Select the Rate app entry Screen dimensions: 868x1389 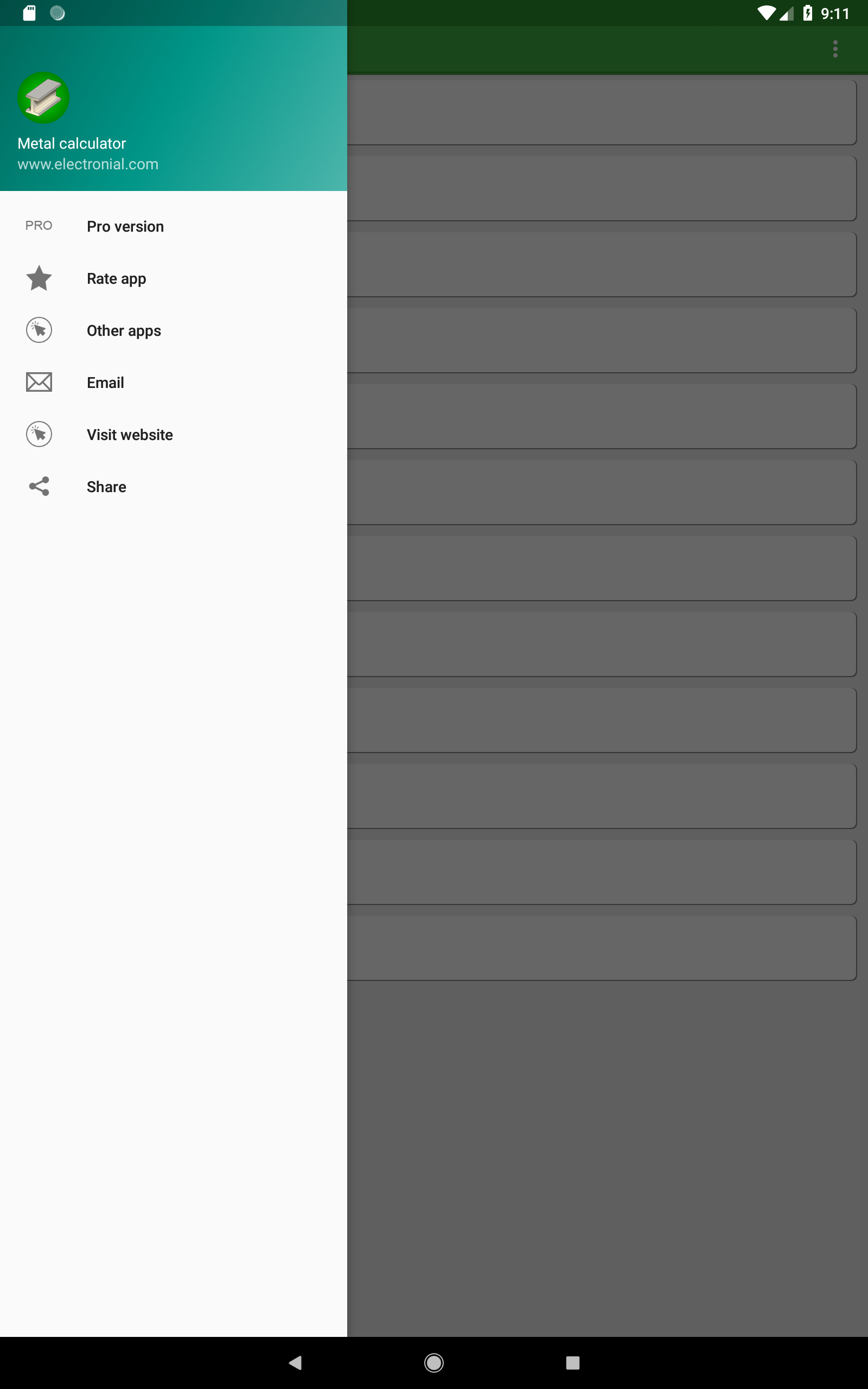pyautogui.click(x=174, y=278)
